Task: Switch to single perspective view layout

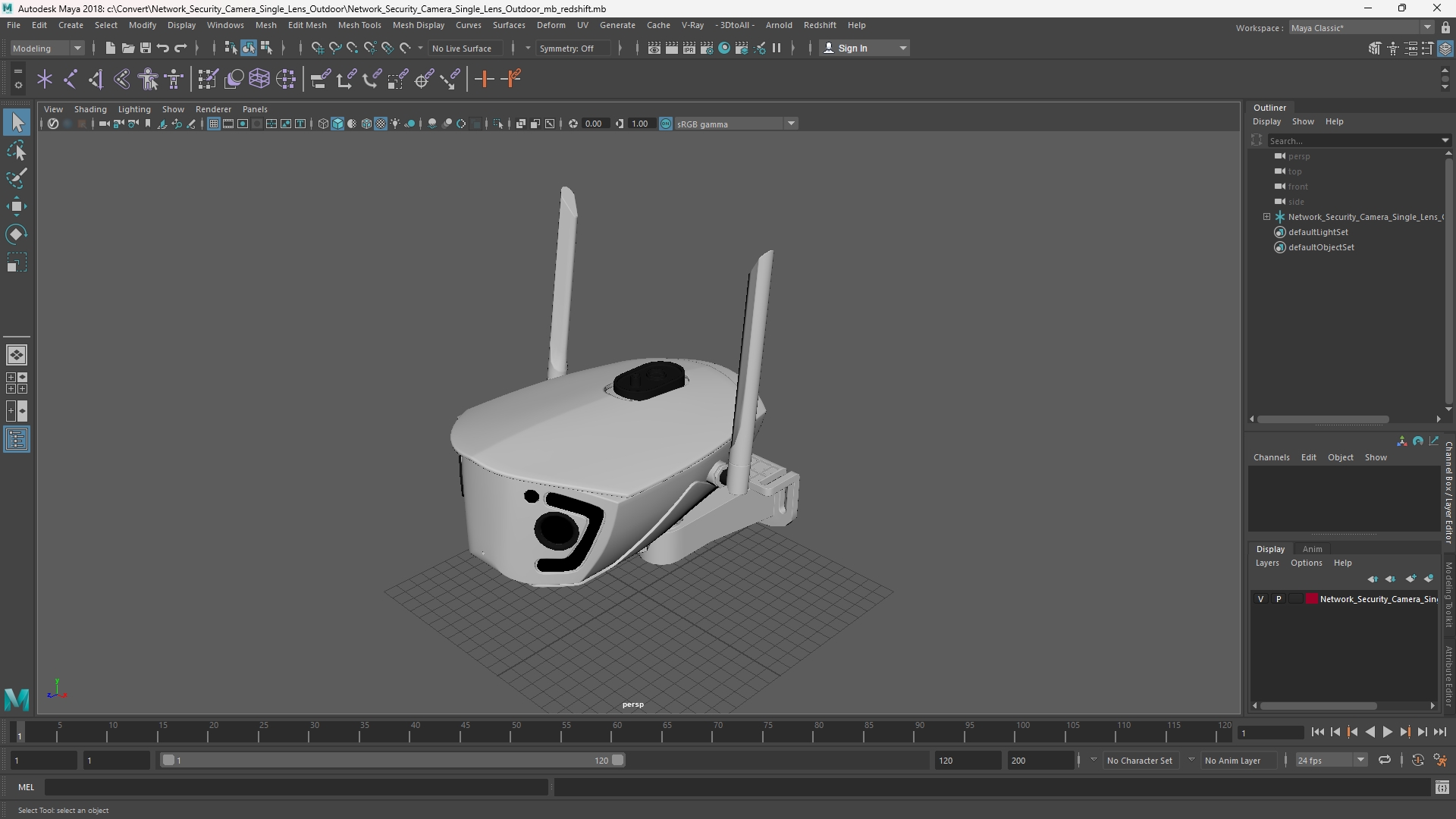Action: (17, 354)
